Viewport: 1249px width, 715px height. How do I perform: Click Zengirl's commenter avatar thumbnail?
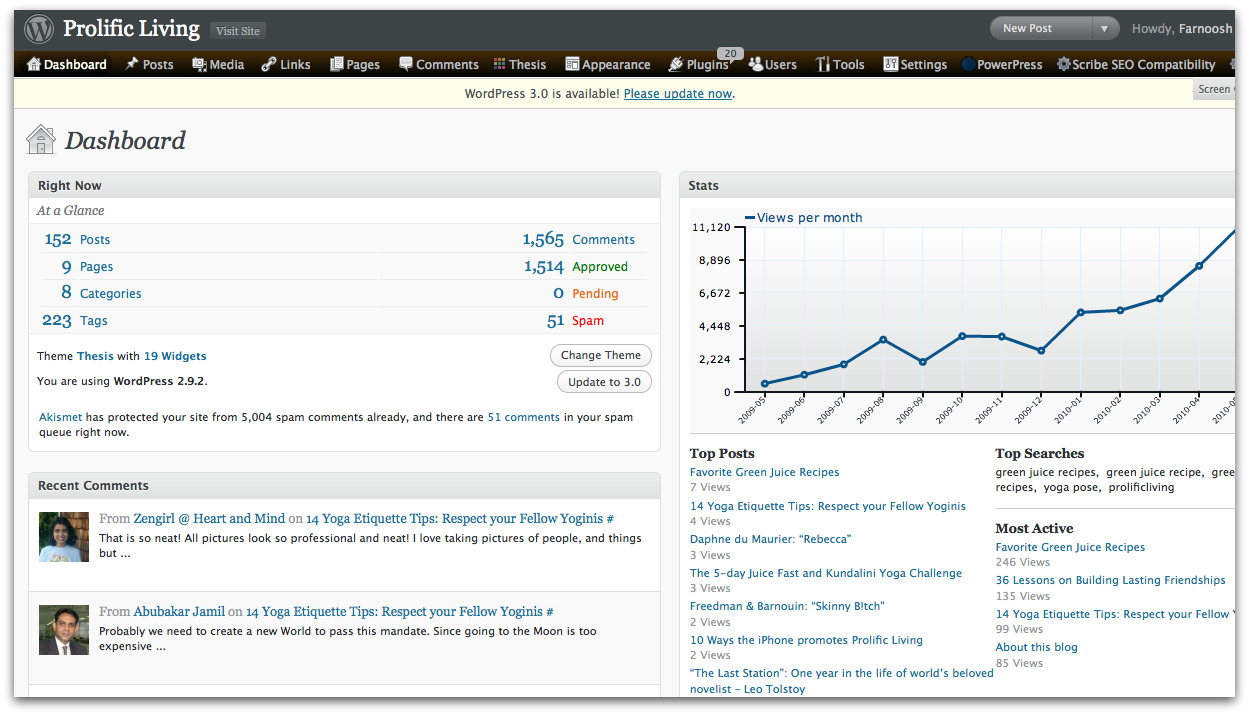click(64, 537)
